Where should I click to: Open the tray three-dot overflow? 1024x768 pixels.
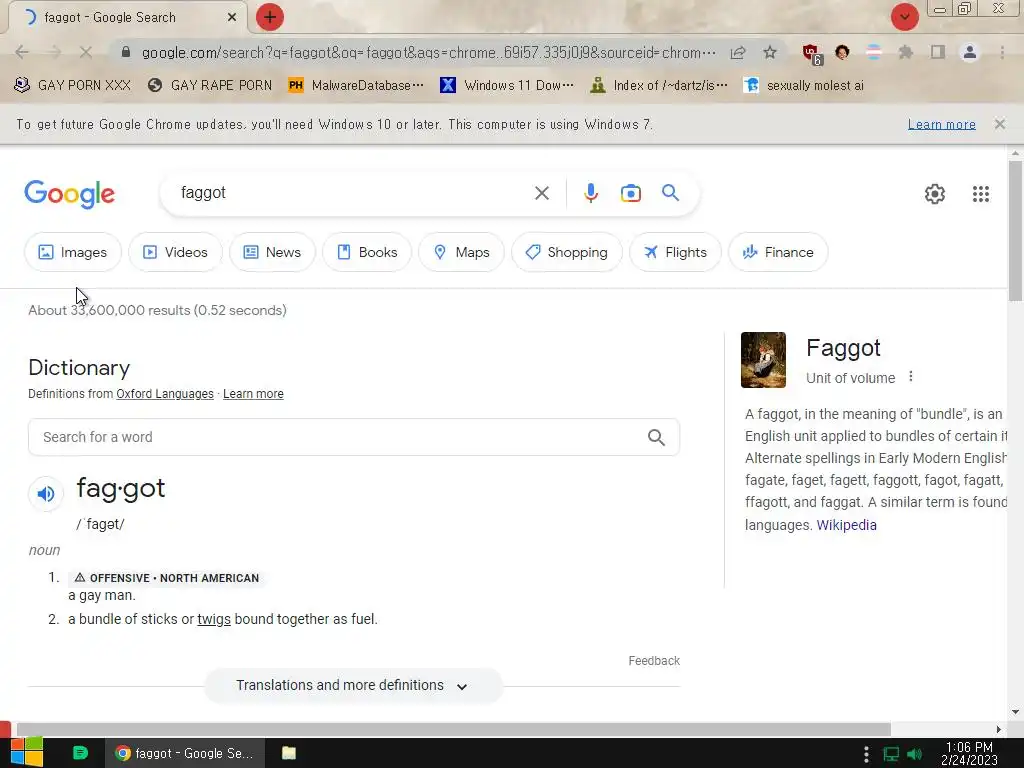pos(866,754)
